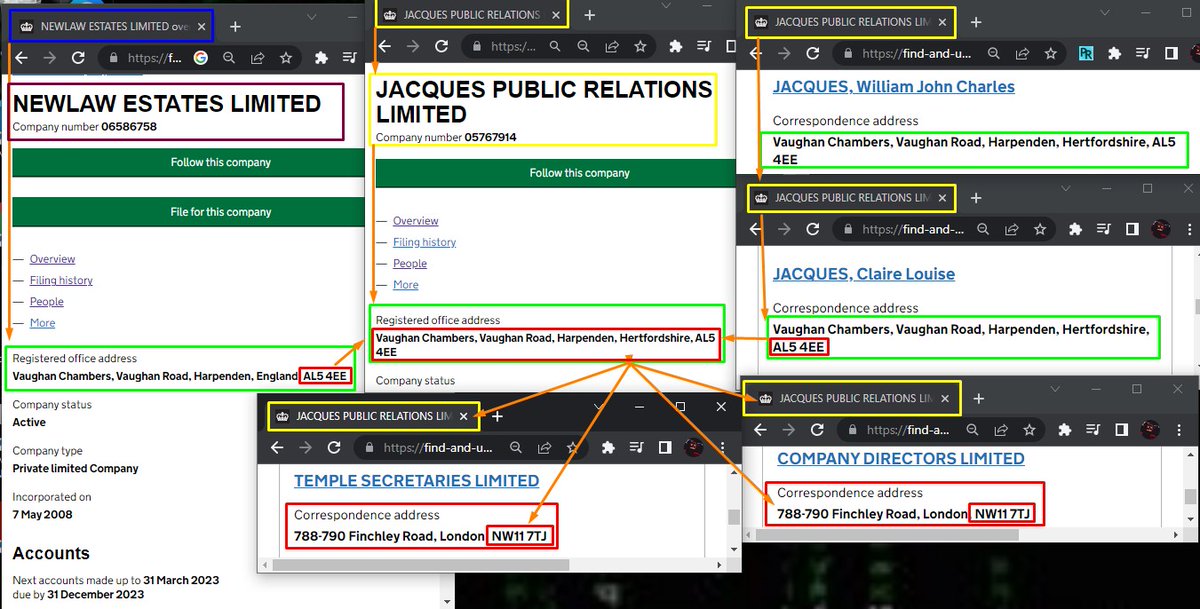Image resolution: width=1200 pixels, height=609 pixels.
Task: Select the browser tab of the William Jacques window
Action: [851, 22]
